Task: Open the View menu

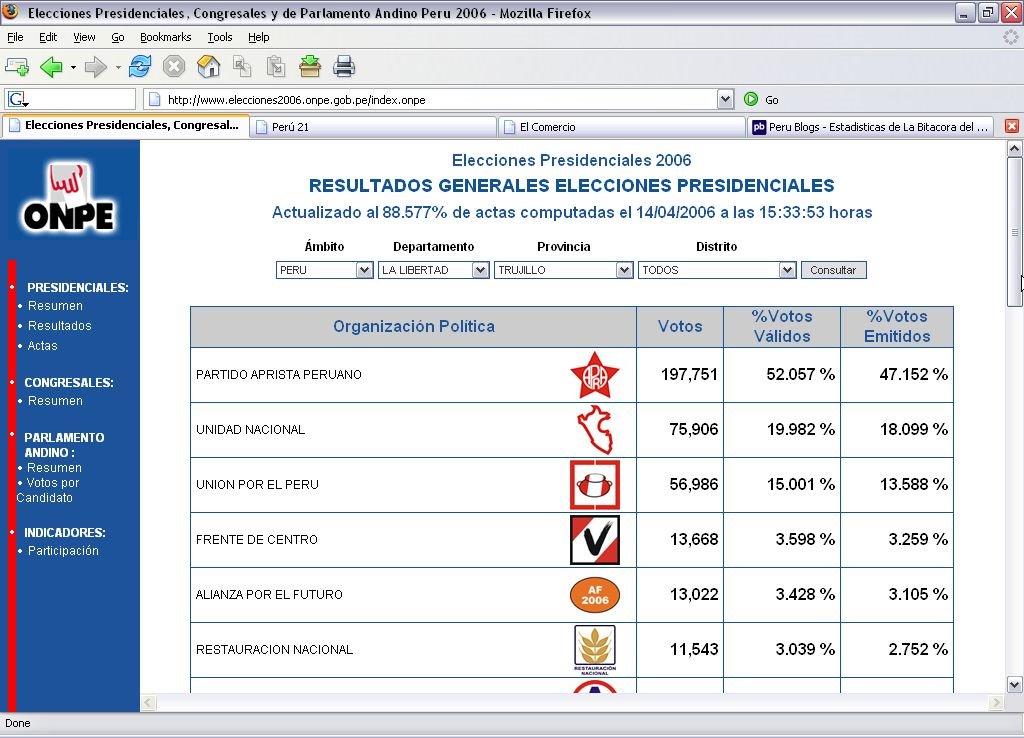Action: [84, 37]
